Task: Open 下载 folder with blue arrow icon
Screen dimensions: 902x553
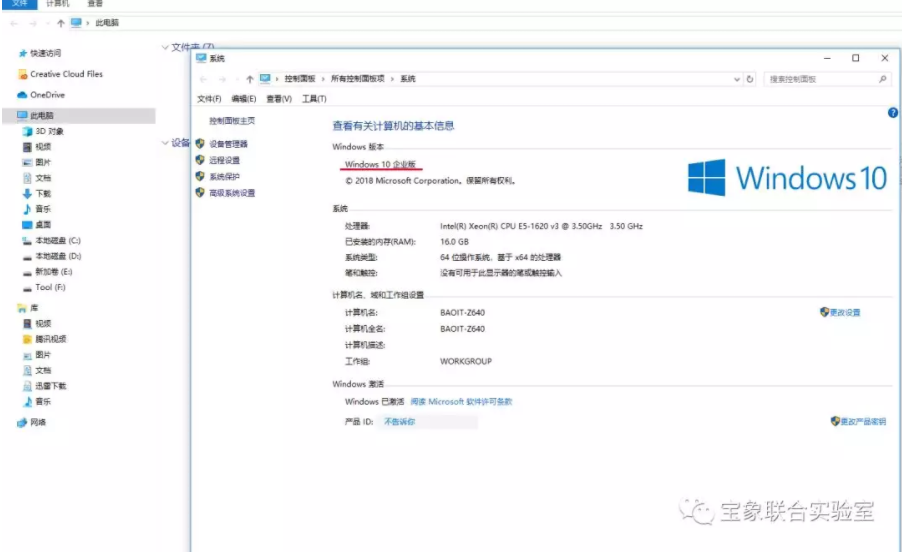Action: (x=43, y=193)
